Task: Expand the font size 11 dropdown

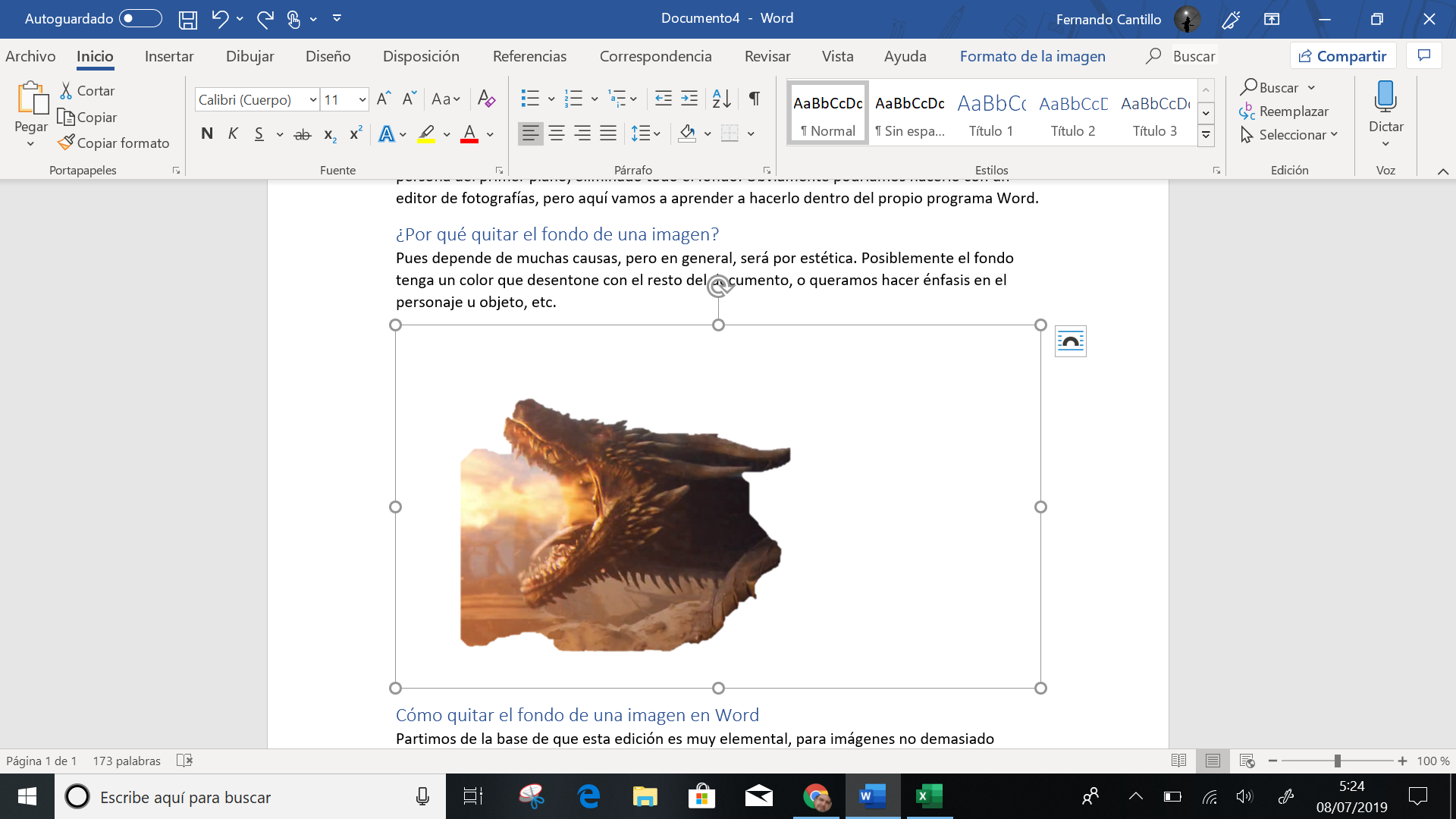Action: coord(362,99)
